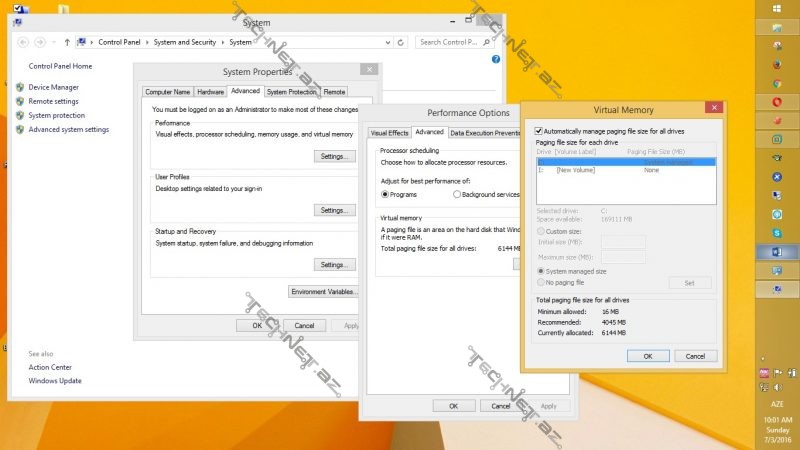Click the Search Control Panel field

pos(450,42)
